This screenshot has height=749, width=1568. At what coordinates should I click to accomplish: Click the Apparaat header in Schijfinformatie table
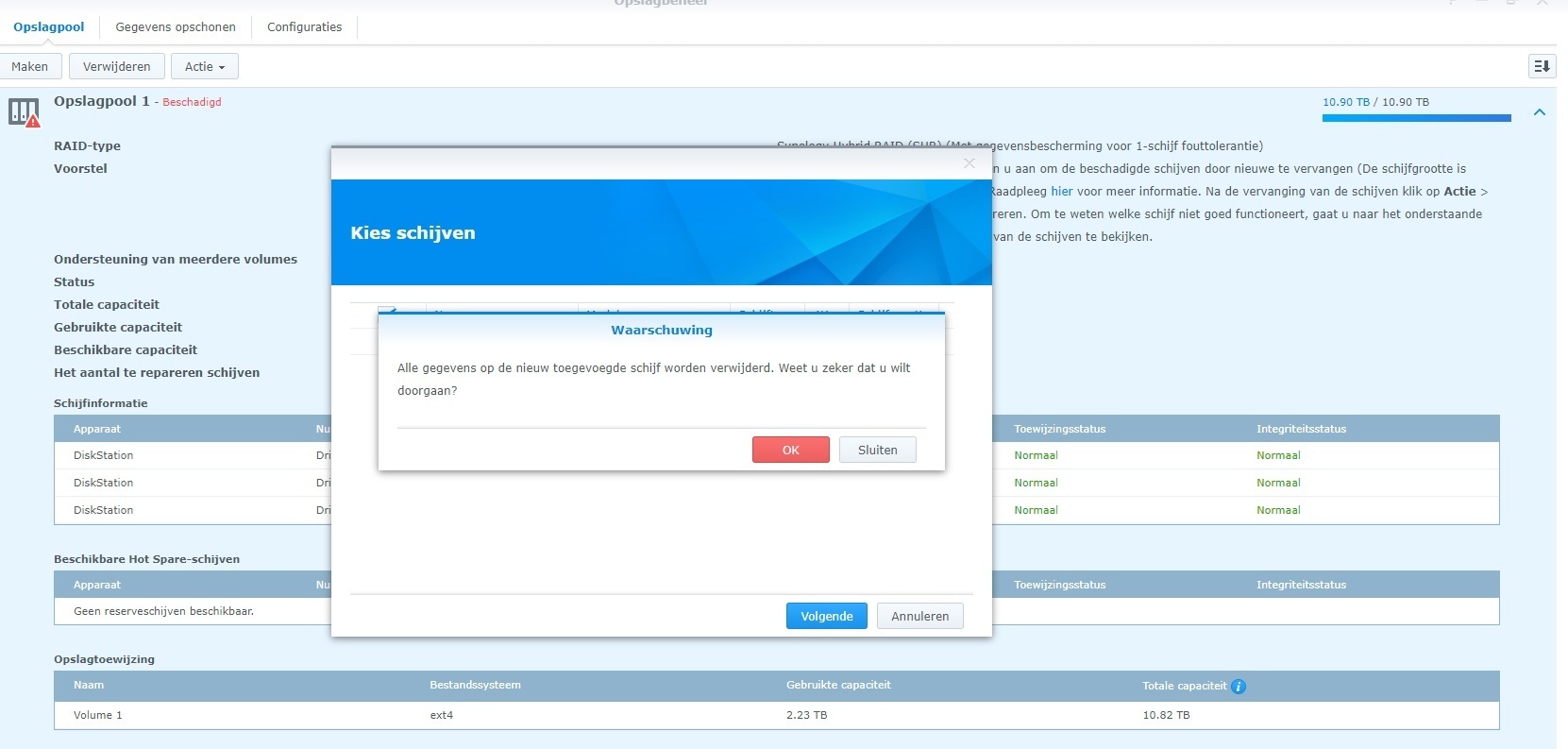pyautogui.click(x=97, y=429)
